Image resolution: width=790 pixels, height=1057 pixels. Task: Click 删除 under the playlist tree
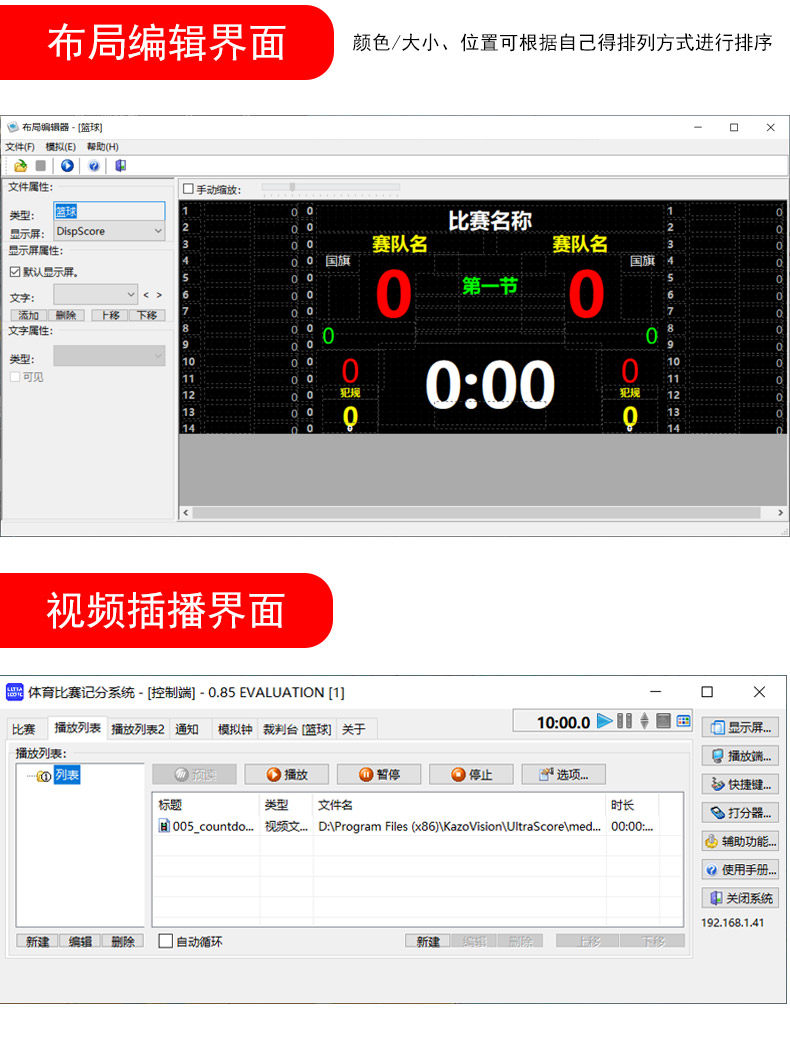123,941
